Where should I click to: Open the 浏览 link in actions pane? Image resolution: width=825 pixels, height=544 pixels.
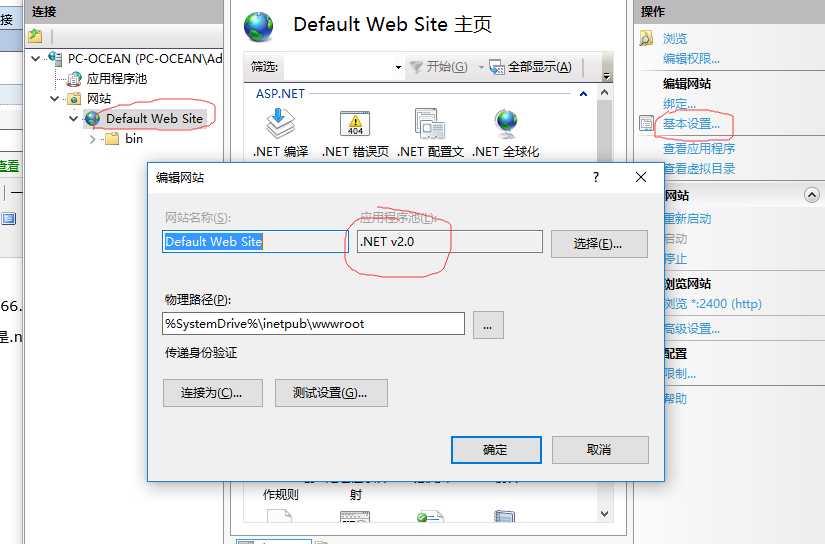click(675, 38)
